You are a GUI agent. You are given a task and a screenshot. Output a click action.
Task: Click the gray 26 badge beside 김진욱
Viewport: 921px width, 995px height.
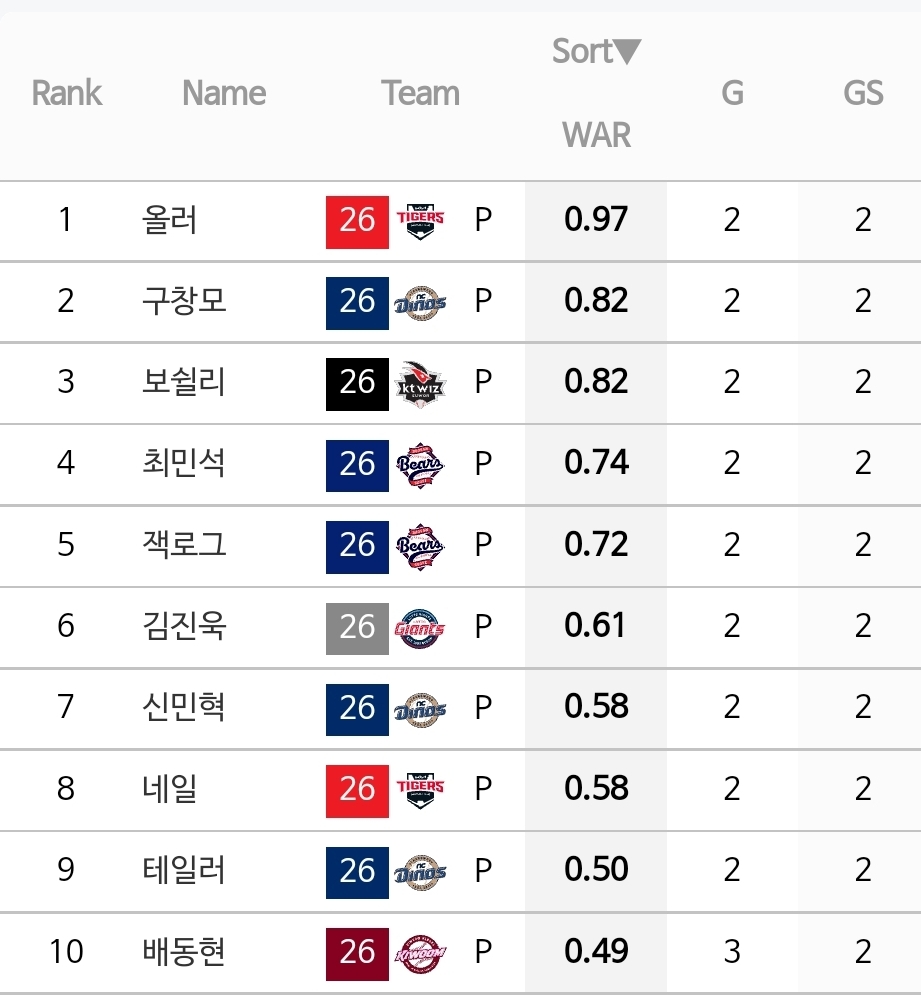tap(357, 629)
